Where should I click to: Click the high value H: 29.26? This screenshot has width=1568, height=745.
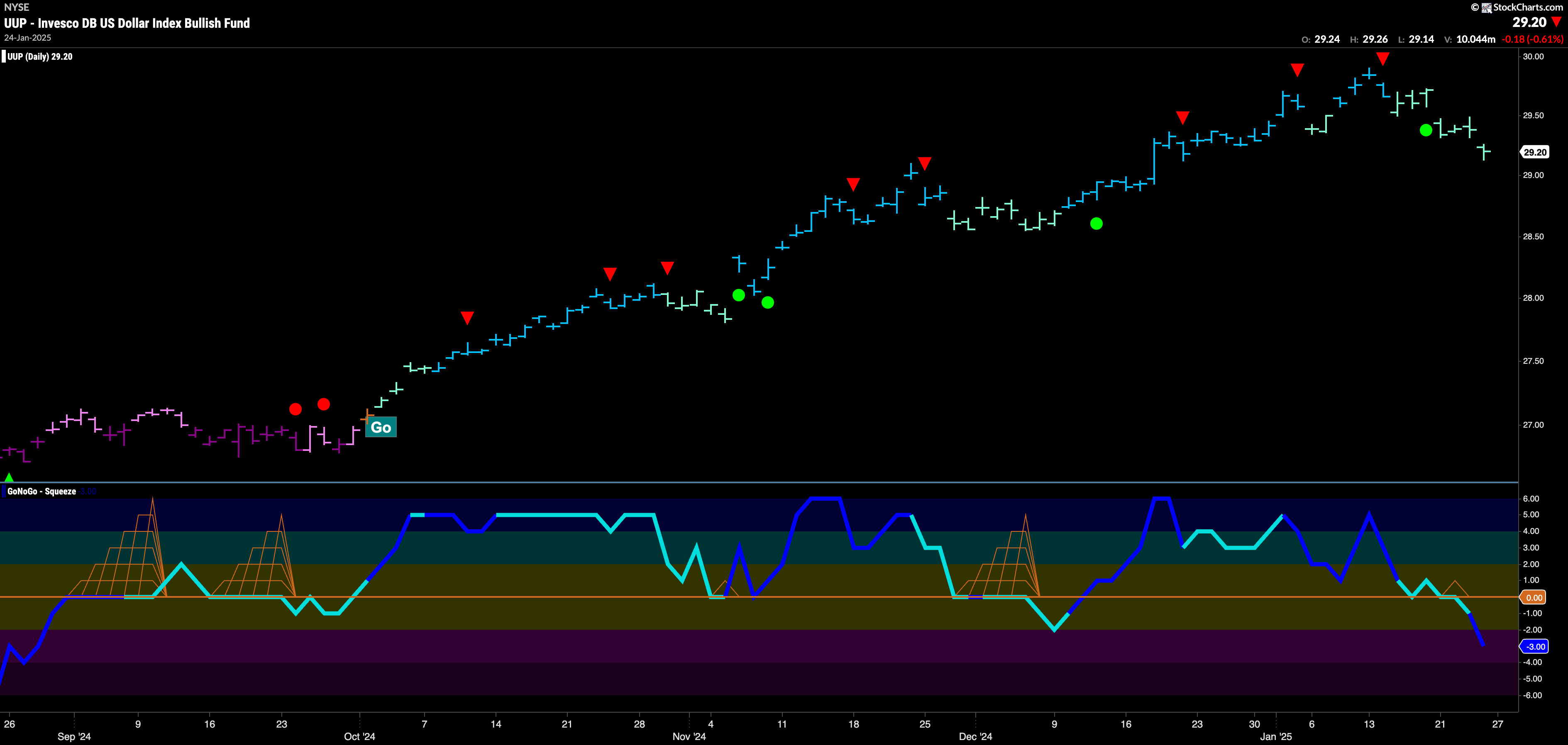pos(1368,39)
